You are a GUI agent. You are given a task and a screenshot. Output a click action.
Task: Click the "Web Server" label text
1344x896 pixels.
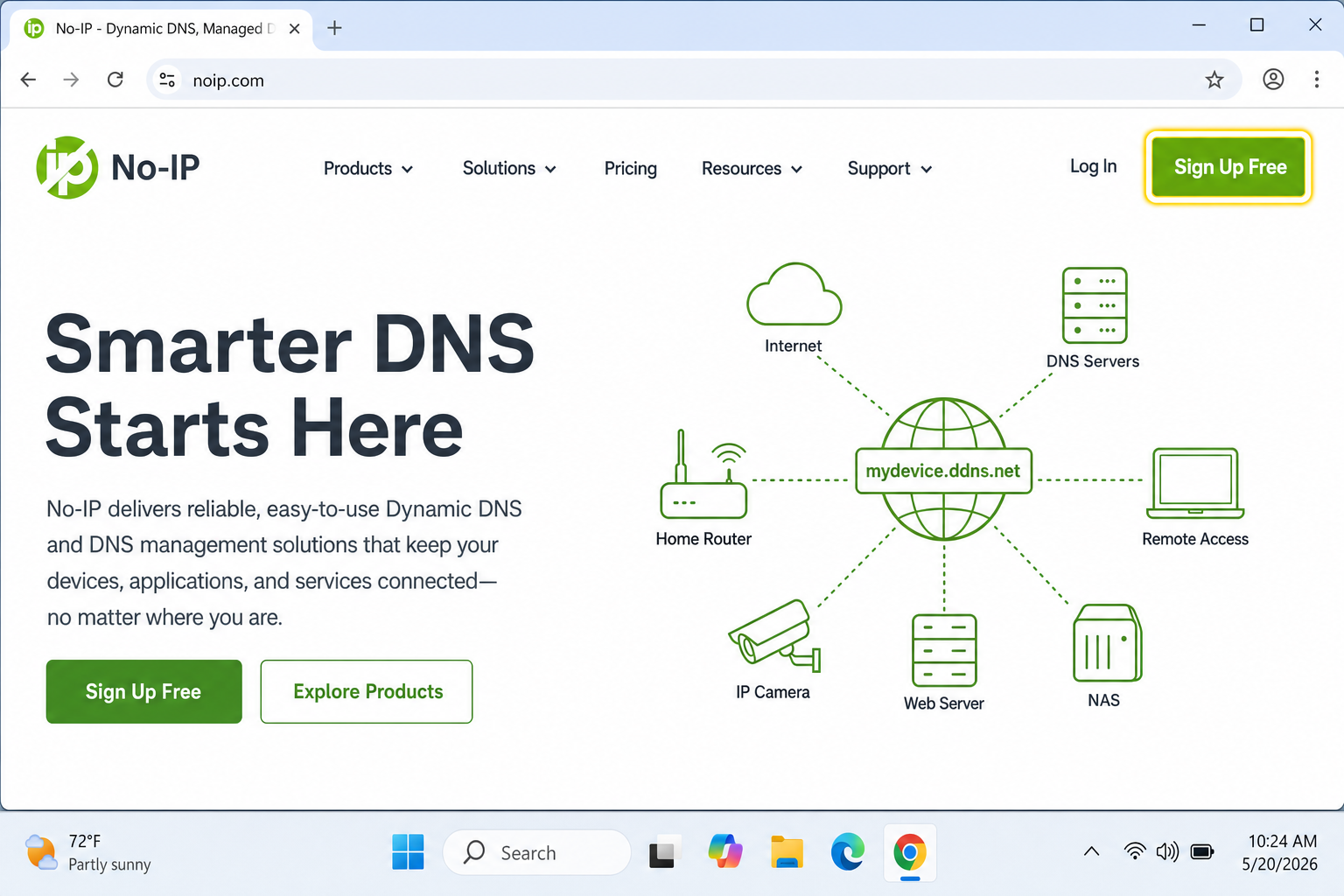(944, 703)
